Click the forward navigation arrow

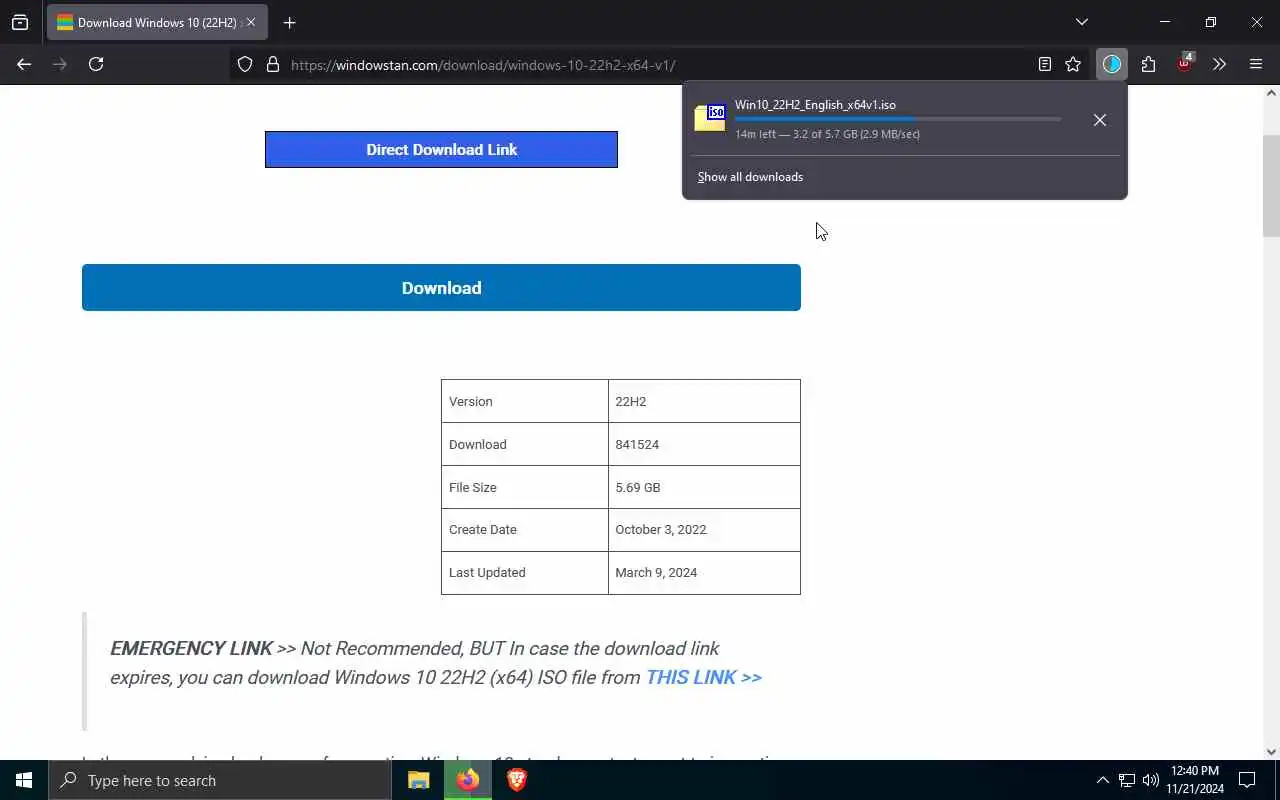click(x=60, y=64)
